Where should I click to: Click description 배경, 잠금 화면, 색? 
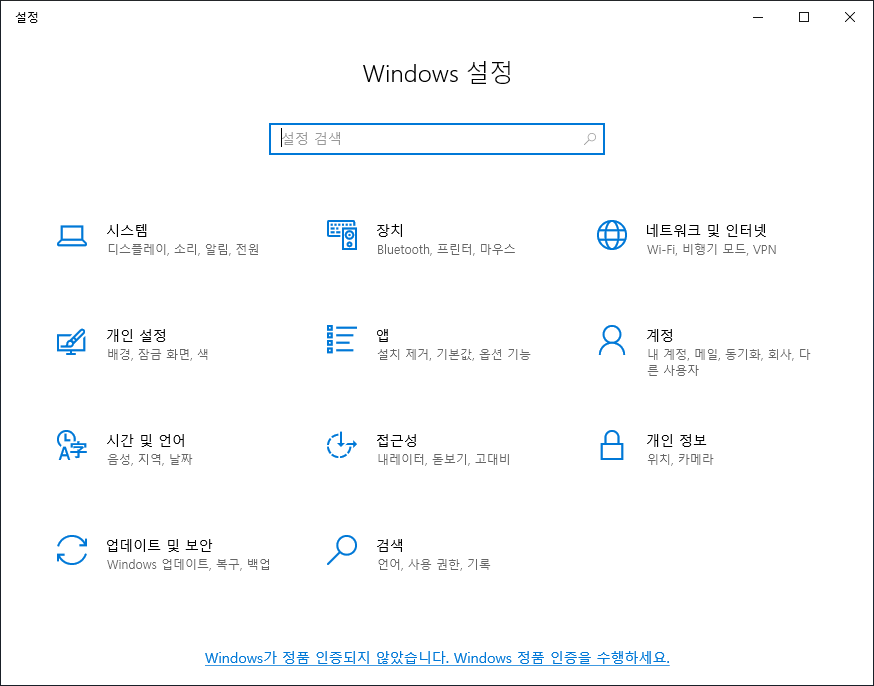(158, 354)
